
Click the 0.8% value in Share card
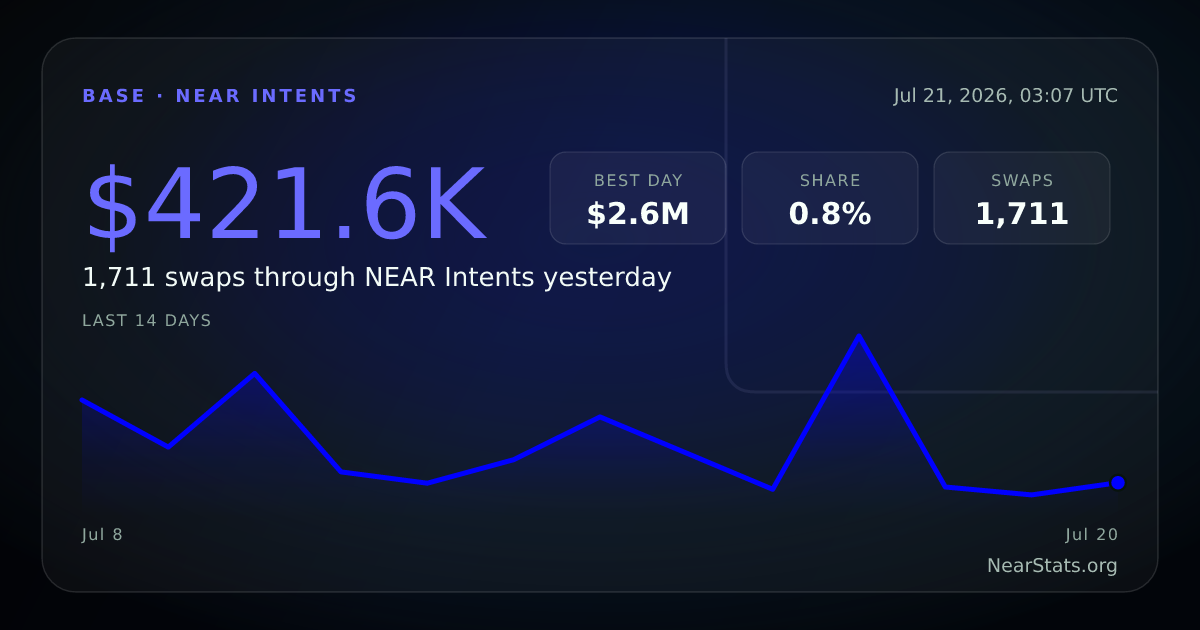[830, 214]
